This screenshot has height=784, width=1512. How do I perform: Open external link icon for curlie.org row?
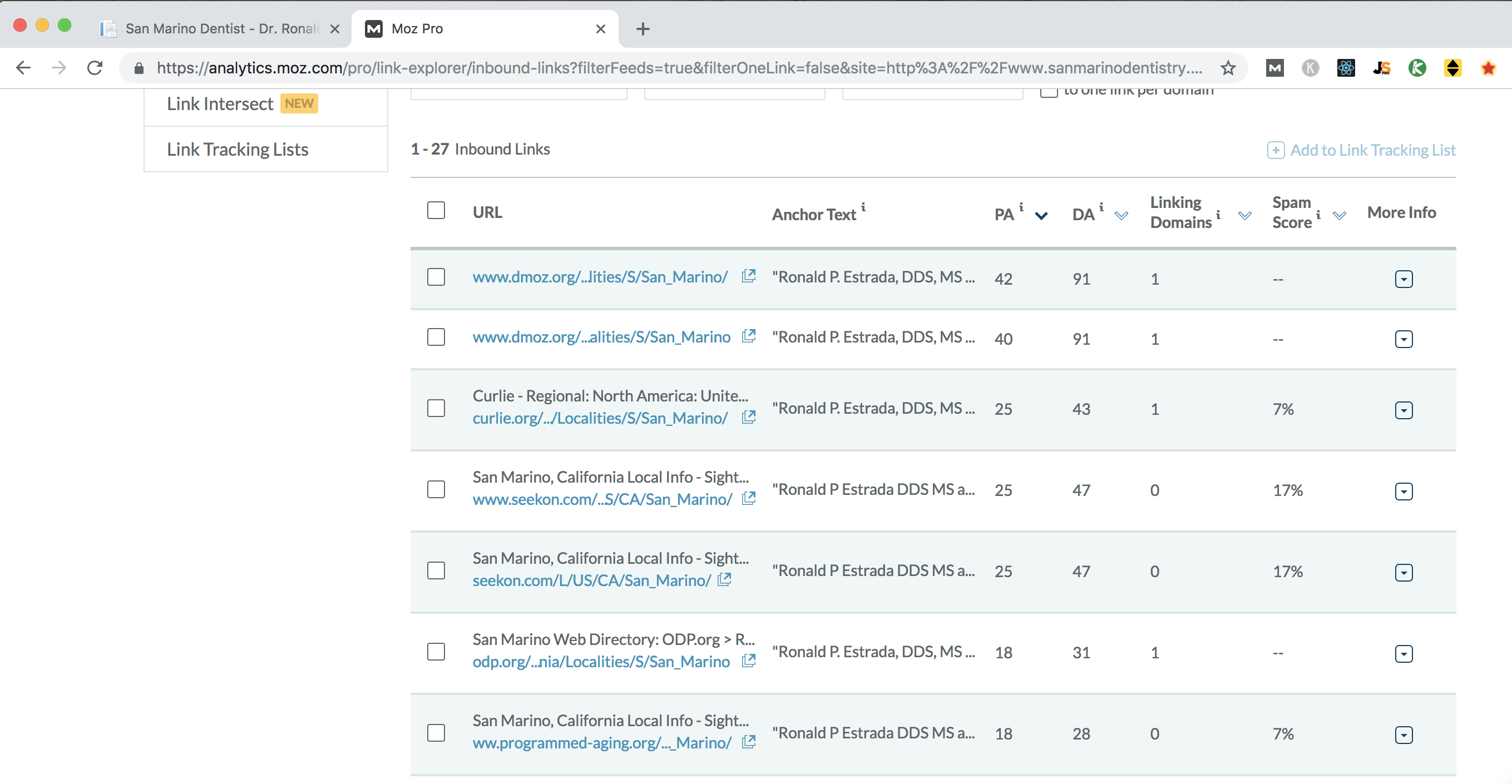click(748, 416)
